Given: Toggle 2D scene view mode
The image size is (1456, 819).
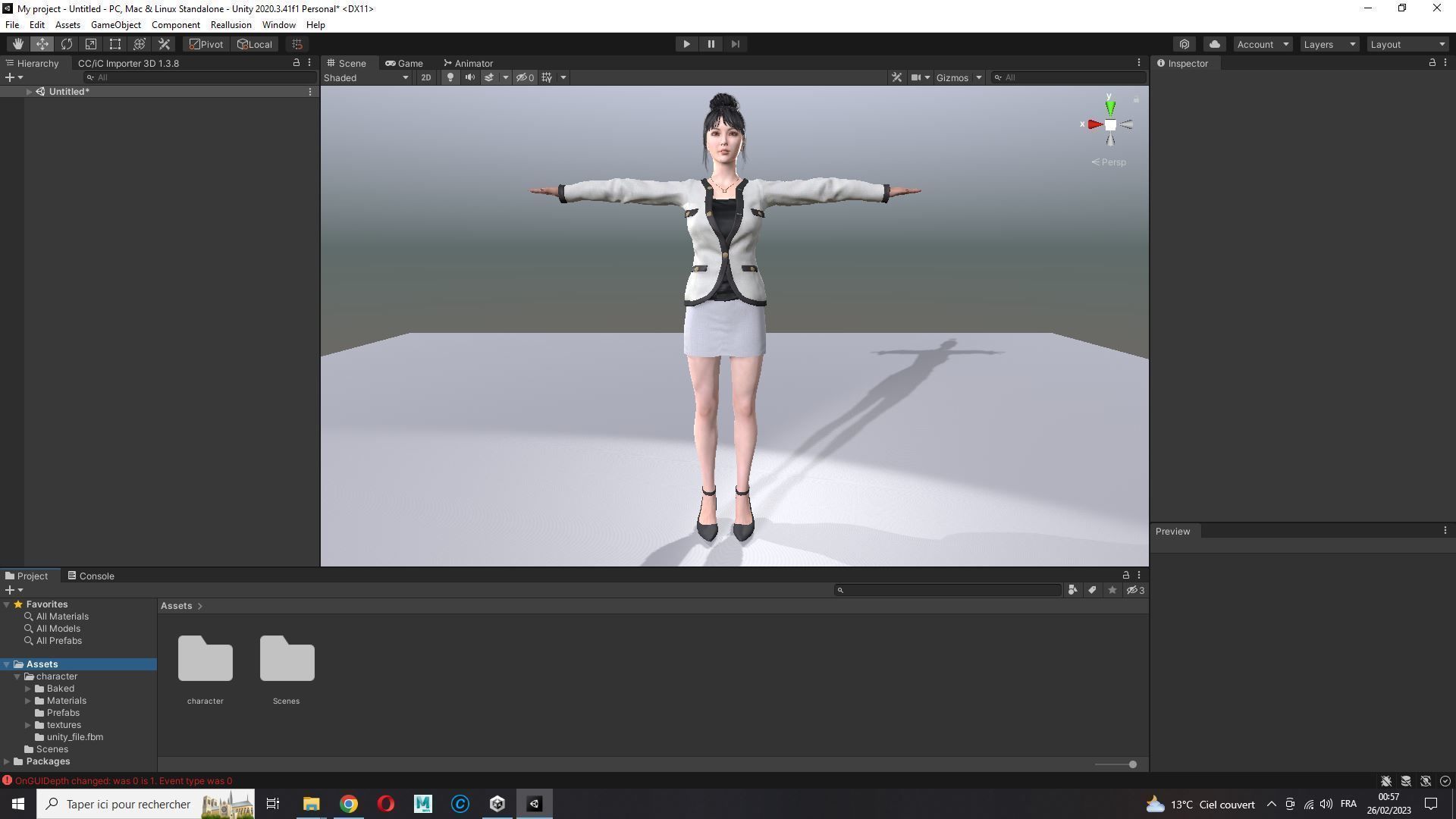Looking at the screenshot, I should (425, 77).
